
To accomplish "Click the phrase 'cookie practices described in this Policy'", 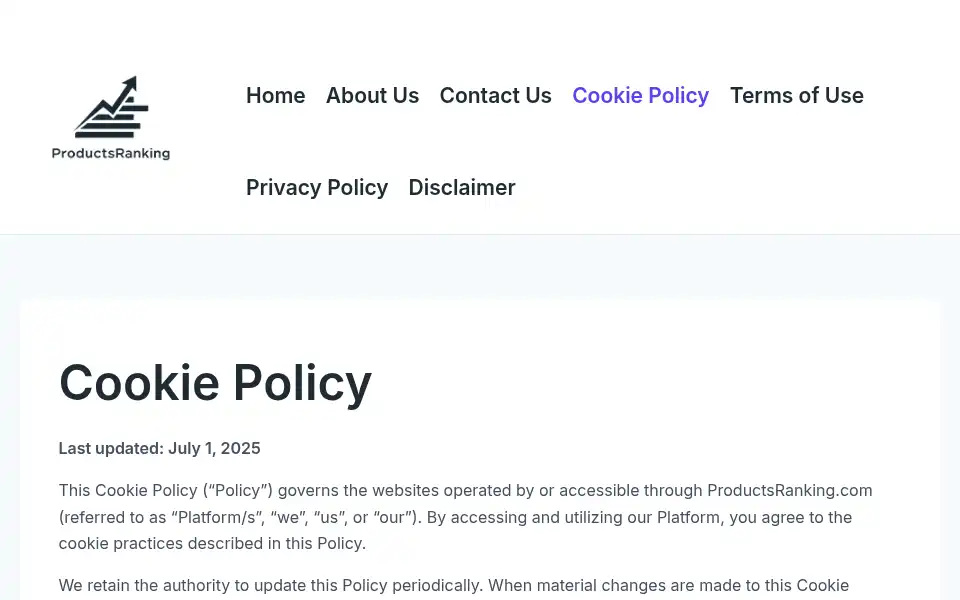I will point(212,544).
